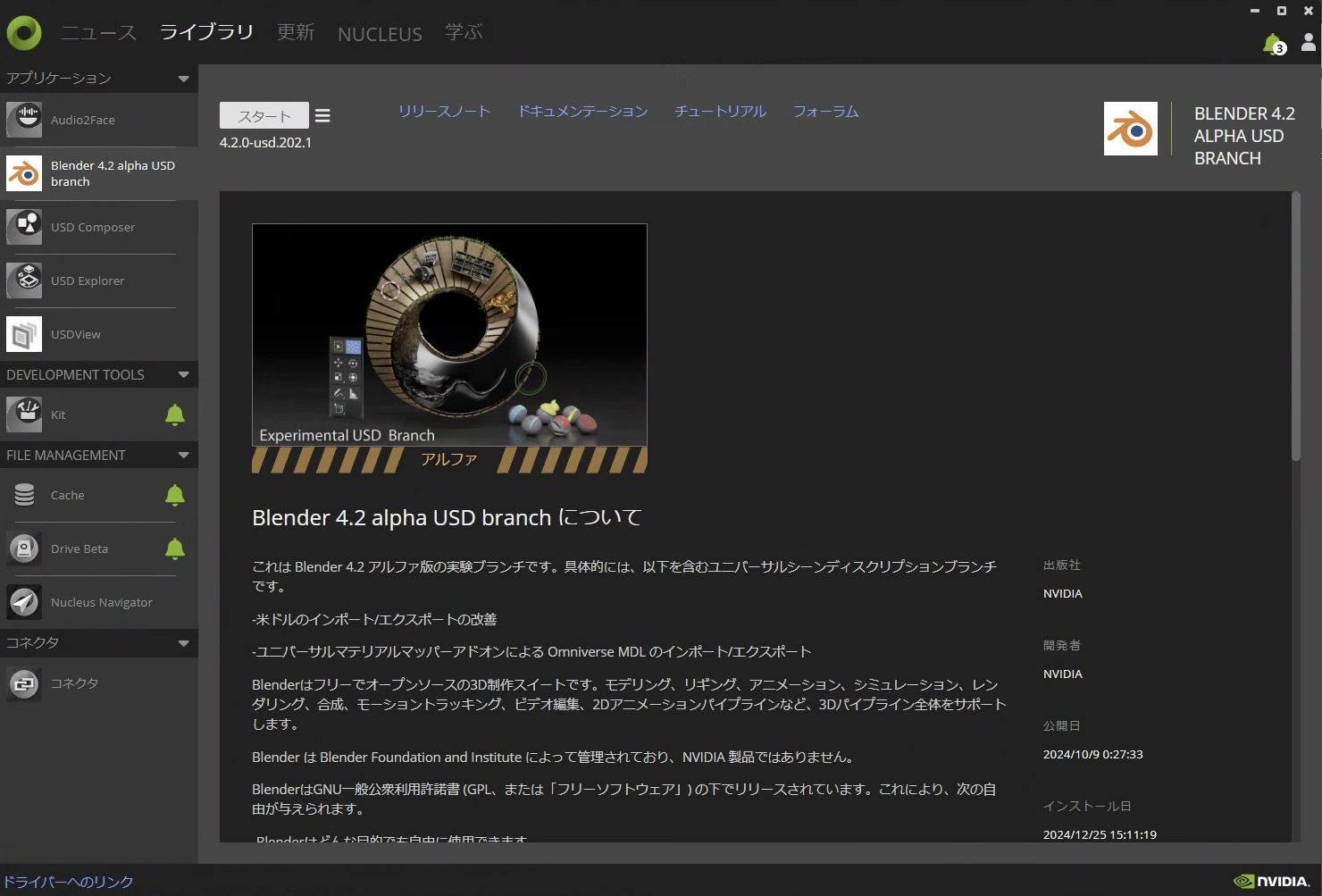The width and height of the screenshot is (1322, 896).
Task: Open the hamburger menu beside スタート
Action: [x=322, y=114]
